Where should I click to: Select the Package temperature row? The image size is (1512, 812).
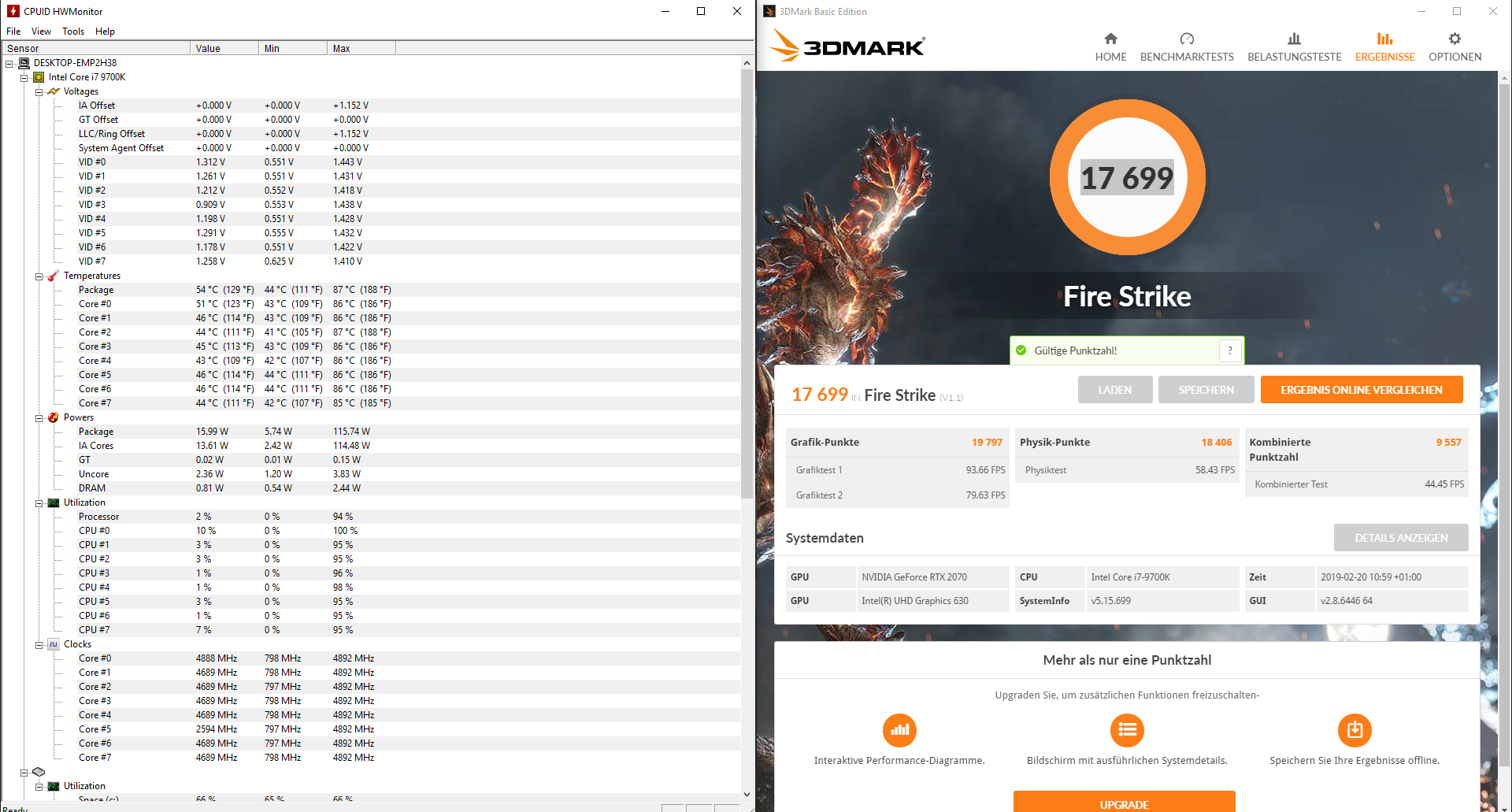point(370,290)
